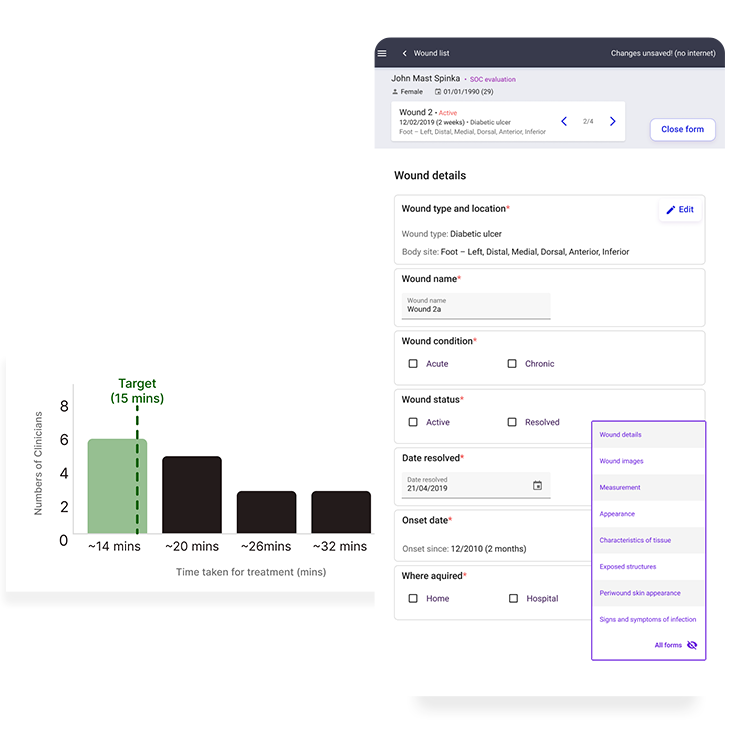732x742 pixels.
Task: Check the Chronic wound condition box
Action: click(x=512, y=363)
